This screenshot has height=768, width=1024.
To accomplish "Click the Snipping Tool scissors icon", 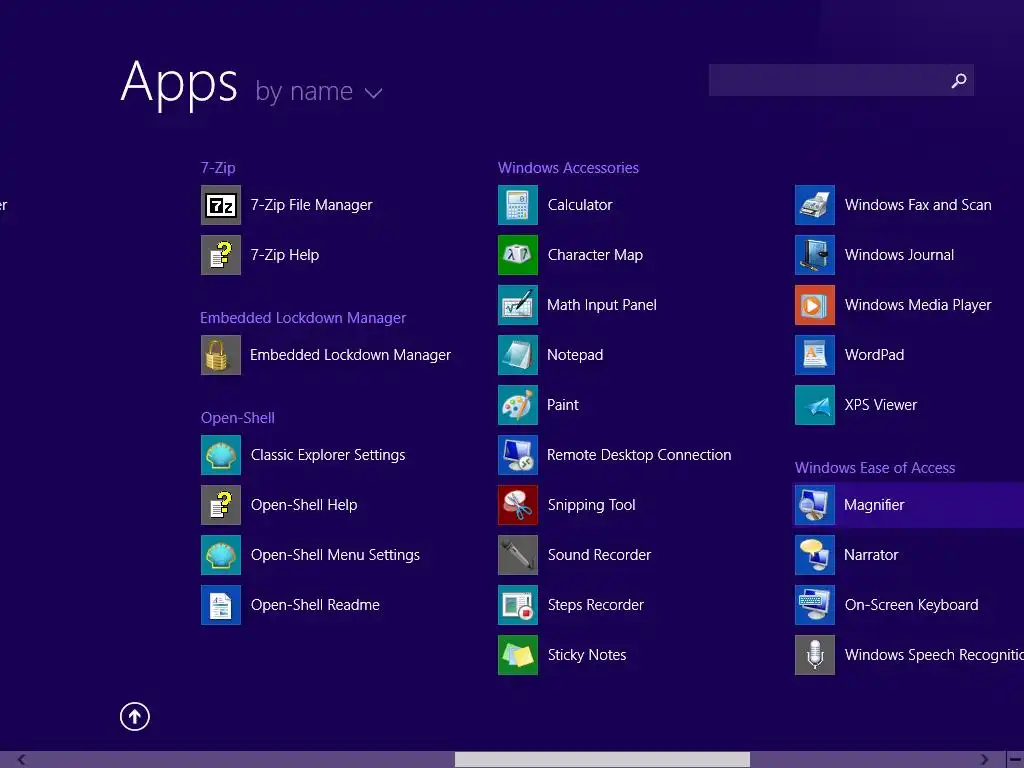I will pyautogui.click(x=518, y=505).
